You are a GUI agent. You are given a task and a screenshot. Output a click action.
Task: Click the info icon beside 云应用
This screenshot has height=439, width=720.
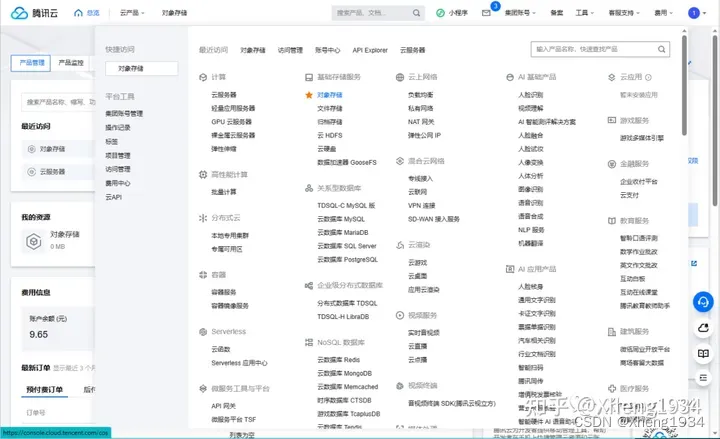click(648, 77)
